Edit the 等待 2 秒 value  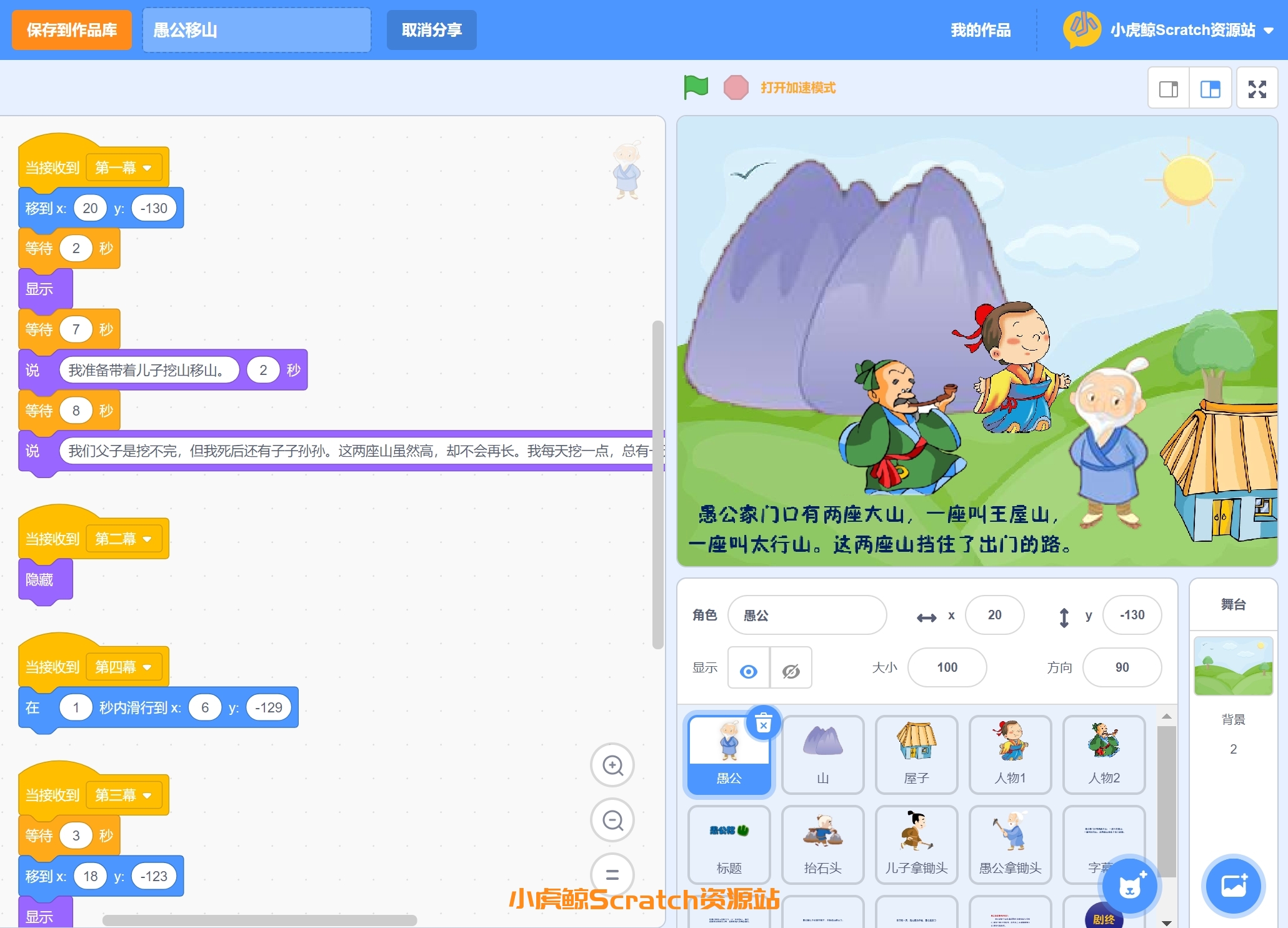pyautogui.click(x=76, y=249)
